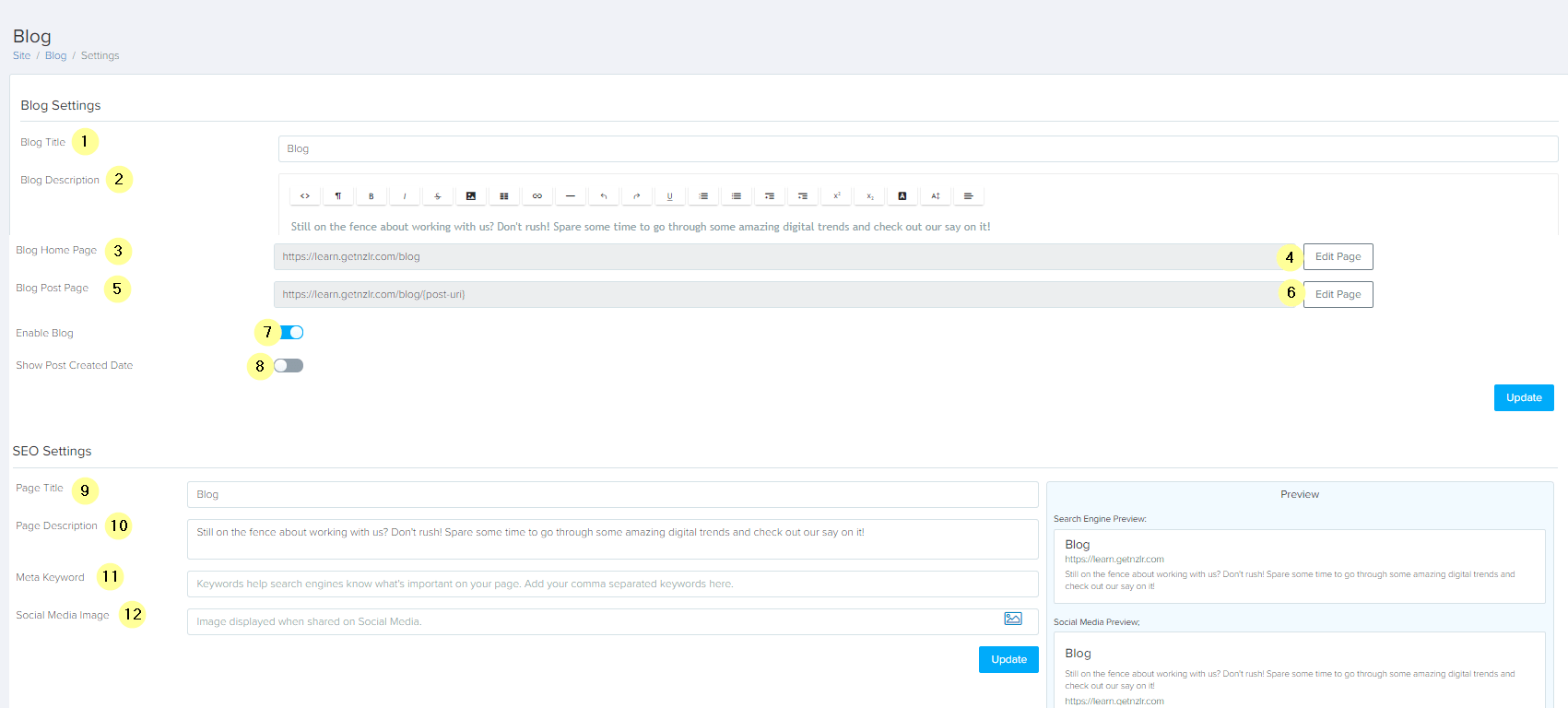Viewport: 1568px width, 708px height.
Task: Select the 'Preview' panel heading
Action: [1300, 494]
